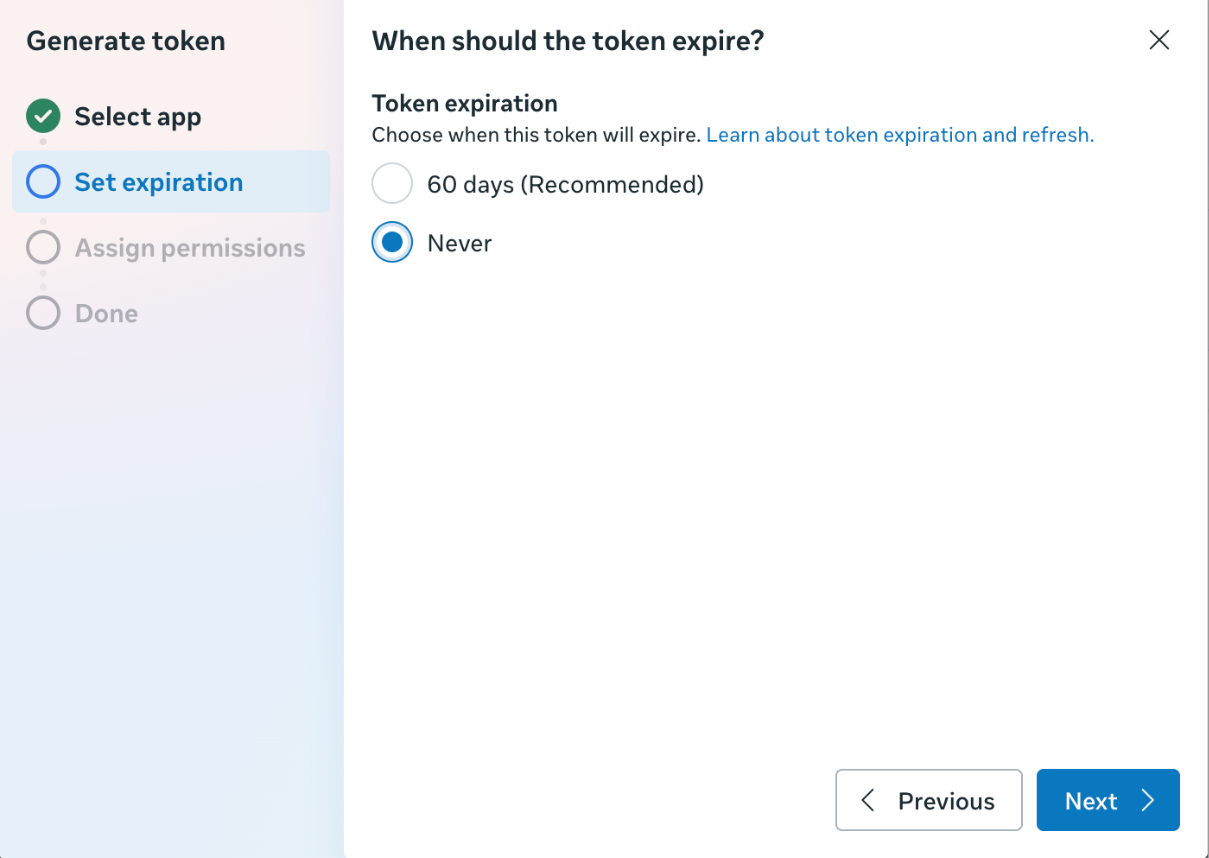1209x858 pixels.
Task: Click the right chevron in Next button
Action: pos(1148,800)
